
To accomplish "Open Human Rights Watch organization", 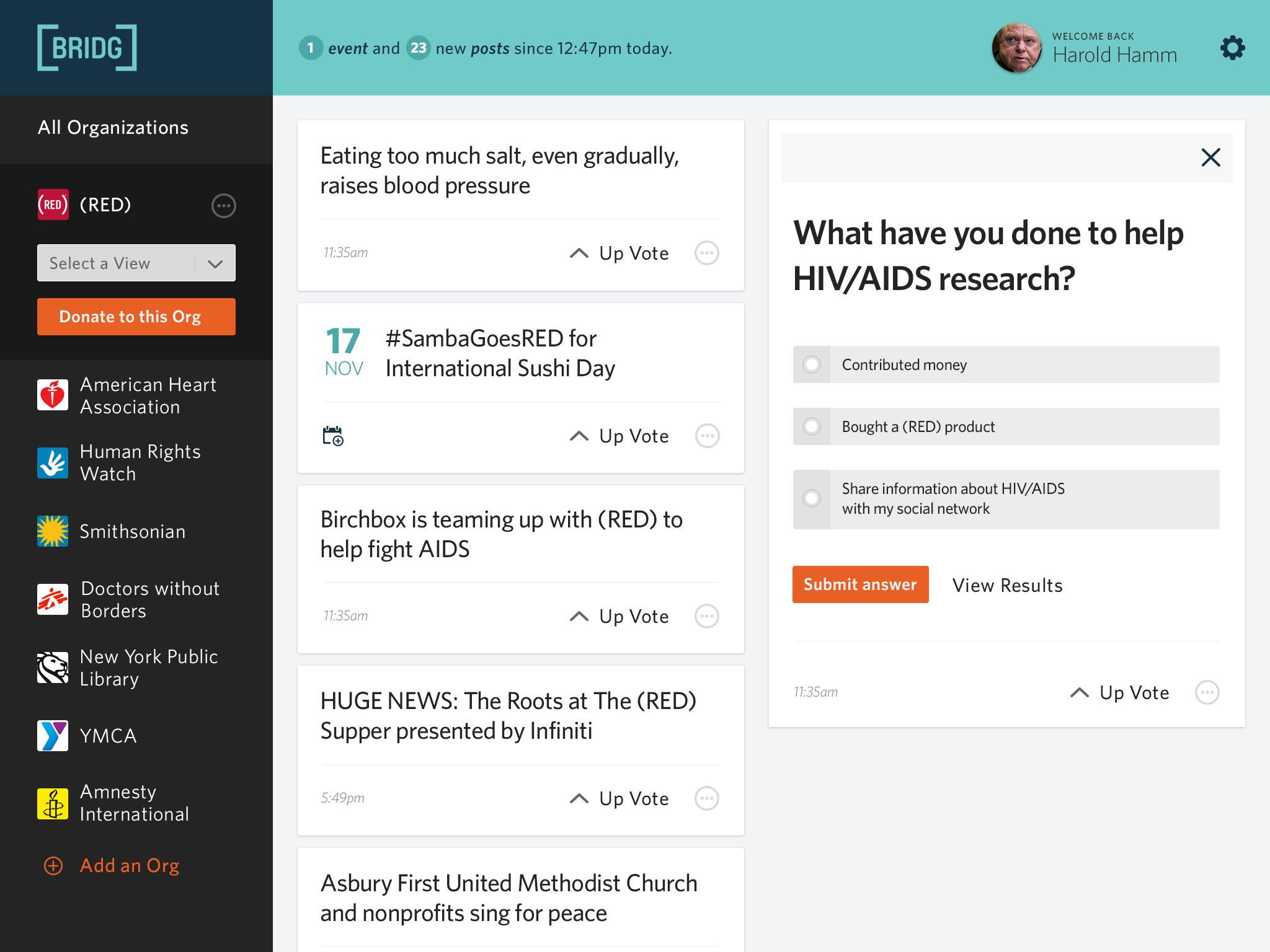I will (x=140, y=462).
